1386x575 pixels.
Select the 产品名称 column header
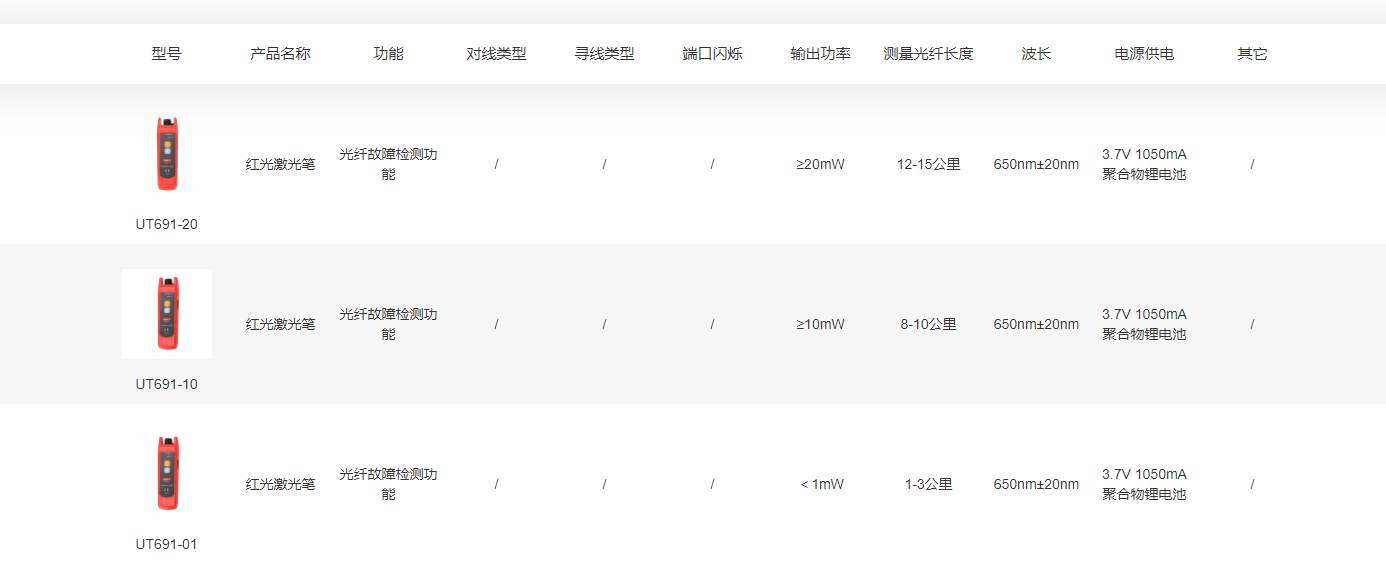click(280, 54)
